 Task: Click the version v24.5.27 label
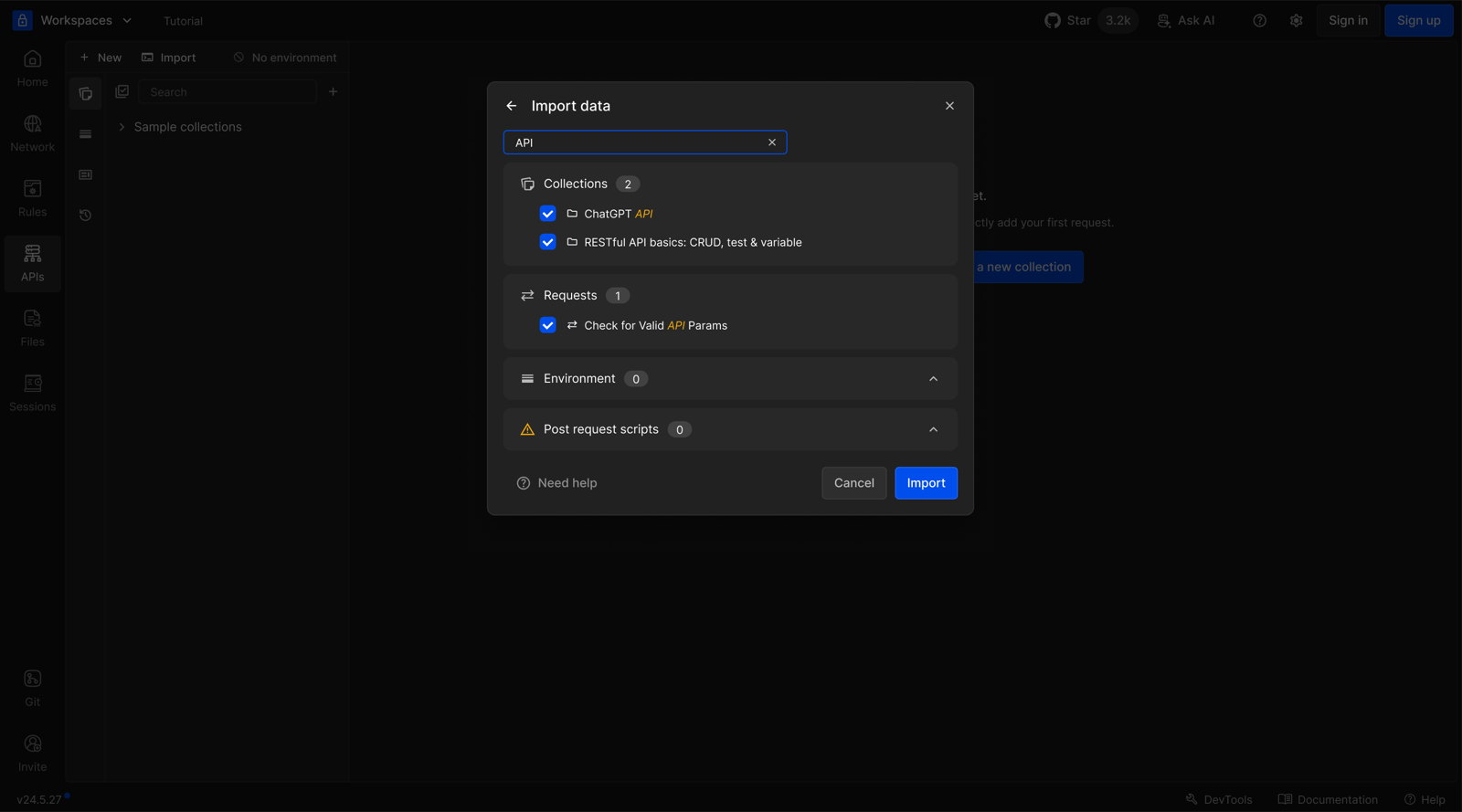point(39,799)
